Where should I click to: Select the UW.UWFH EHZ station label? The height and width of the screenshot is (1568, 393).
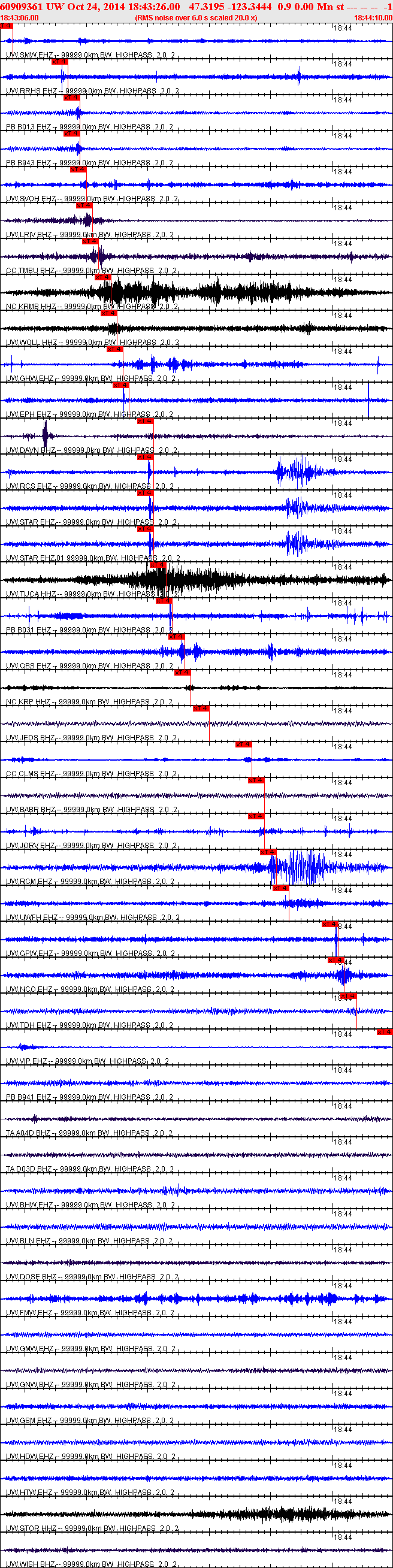[93, 918]
